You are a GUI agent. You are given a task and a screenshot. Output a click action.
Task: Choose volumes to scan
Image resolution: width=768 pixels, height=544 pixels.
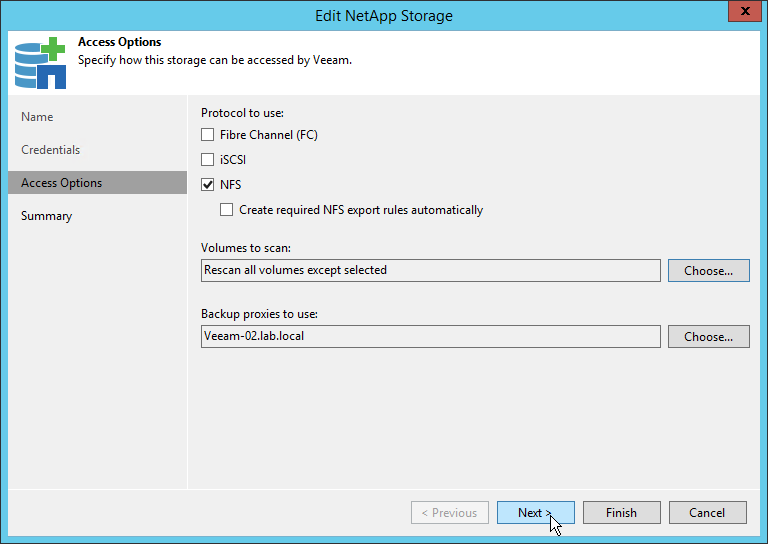[708, 270]
